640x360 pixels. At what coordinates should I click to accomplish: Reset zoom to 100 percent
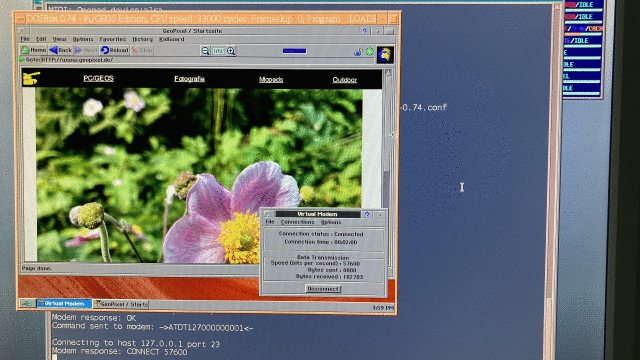coord(218,51)
